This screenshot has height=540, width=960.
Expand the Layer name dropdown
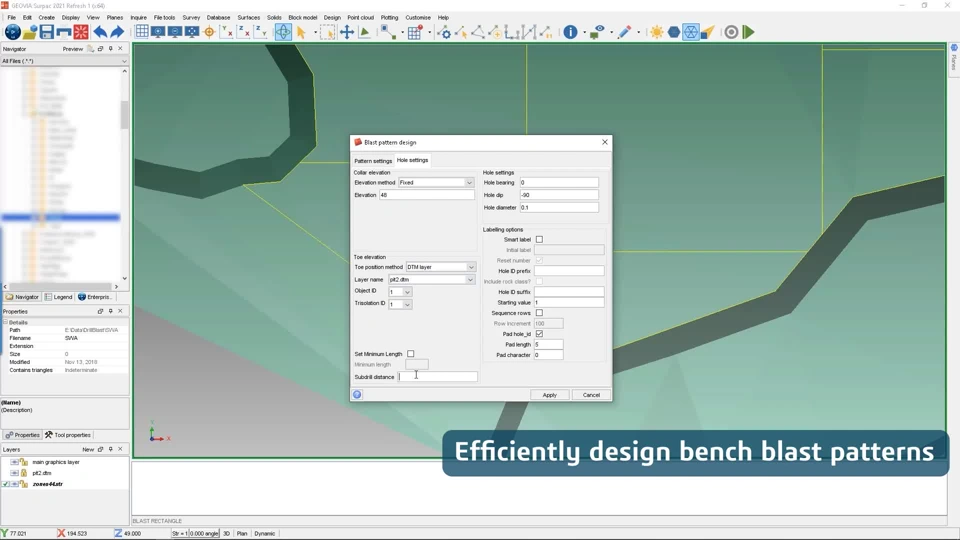tap(470, 280)
